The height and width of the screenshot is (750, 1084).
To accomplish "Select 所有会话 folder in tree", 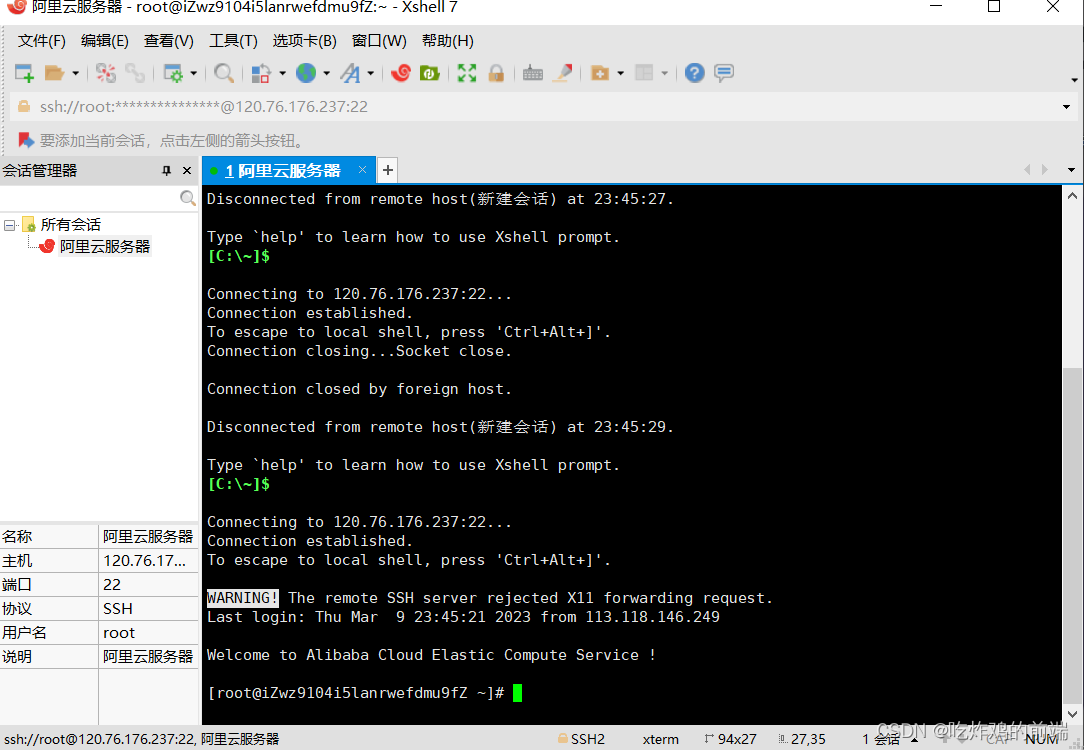I will click(71, 225).
